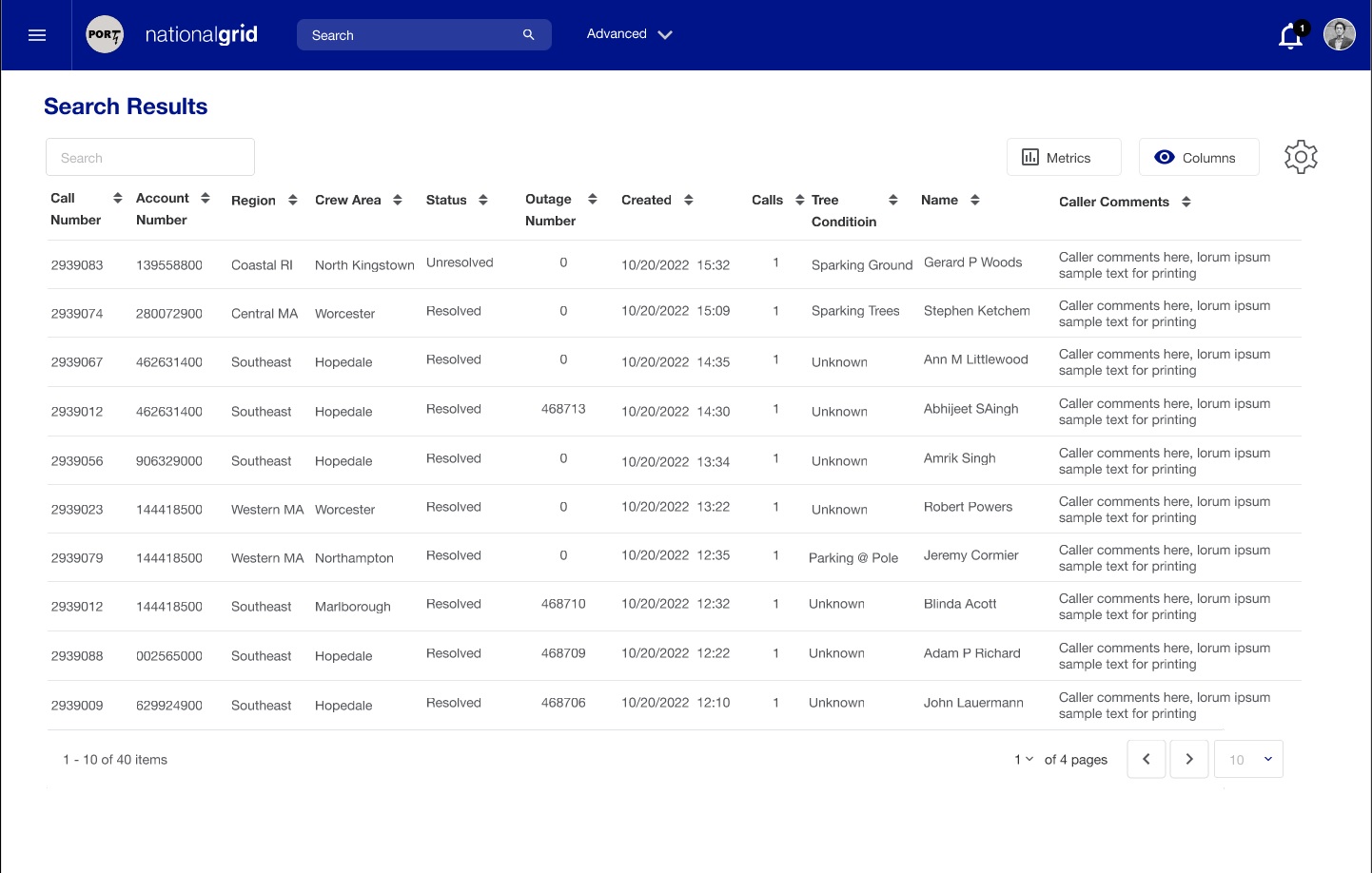The image size is (1372, 873).
Task: Click the magnifier icon in top search bar
Action: [529, 35]
